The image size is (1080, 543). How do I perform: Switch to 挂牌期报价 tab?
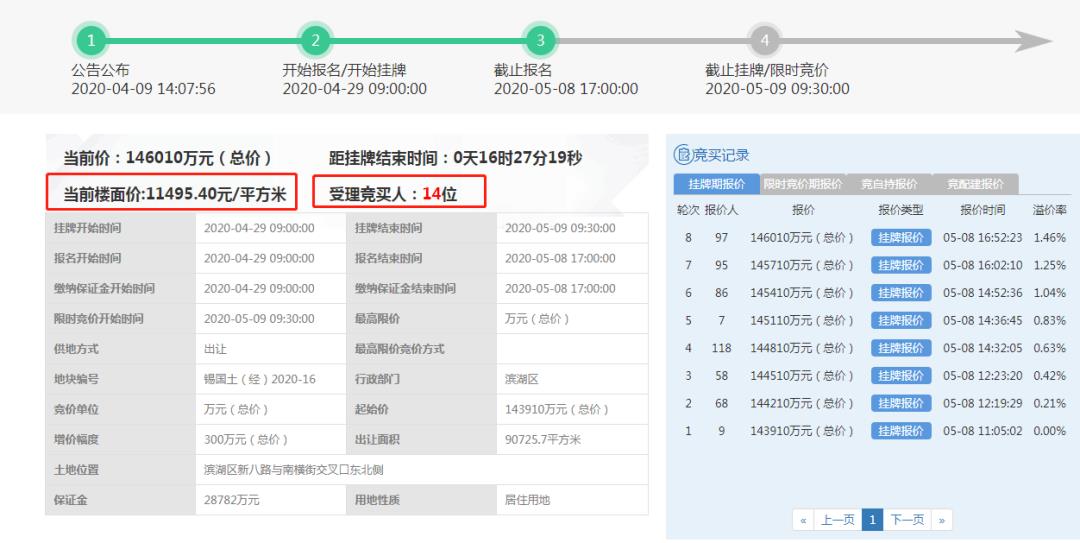(717, 184)
